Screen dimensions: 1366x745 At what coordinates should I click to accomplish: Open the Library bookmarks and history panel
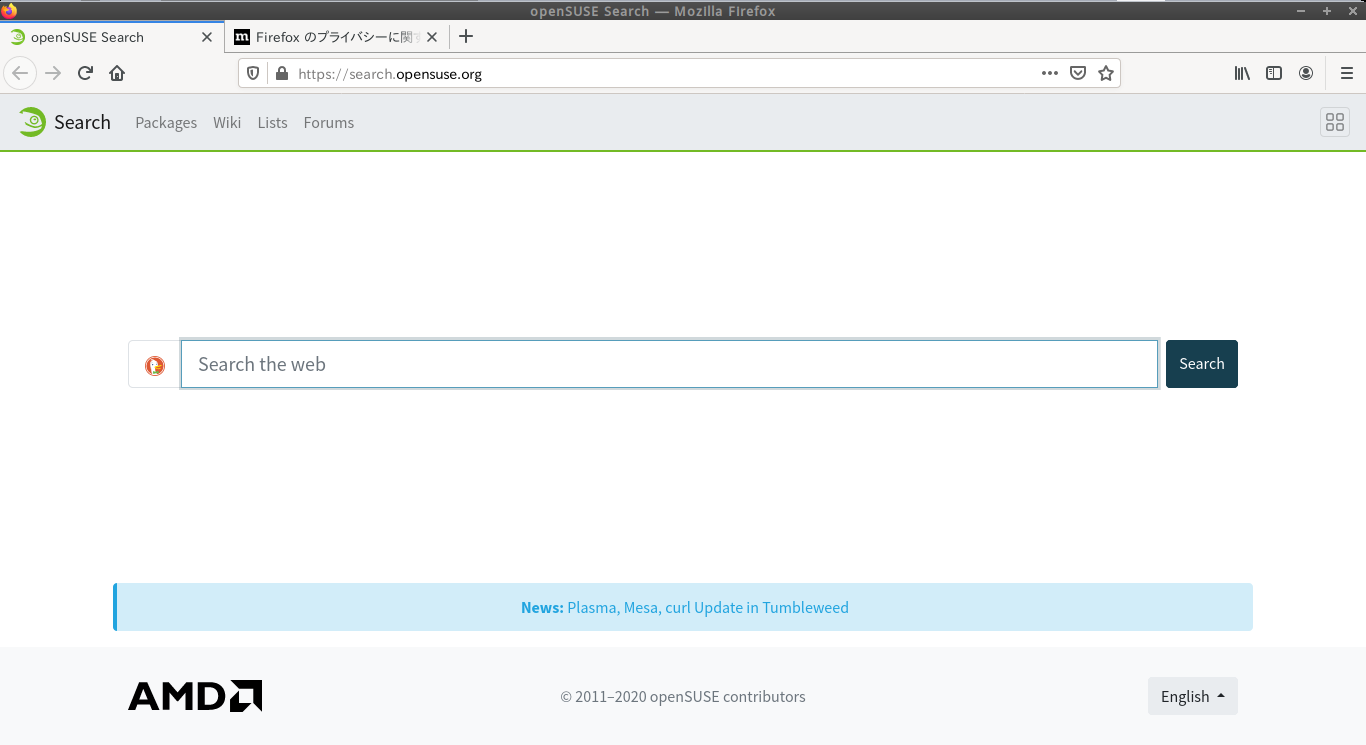(x=1242, y=73)
